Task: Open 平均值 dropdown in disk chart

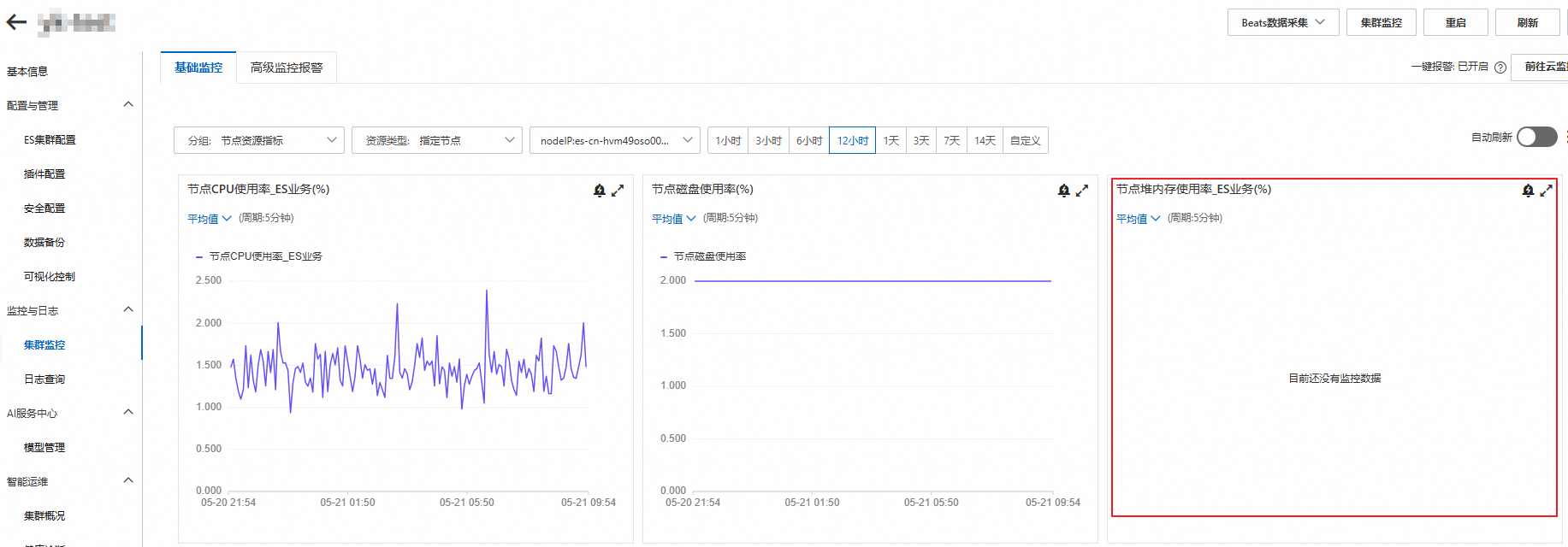Action: pos(674,219)
